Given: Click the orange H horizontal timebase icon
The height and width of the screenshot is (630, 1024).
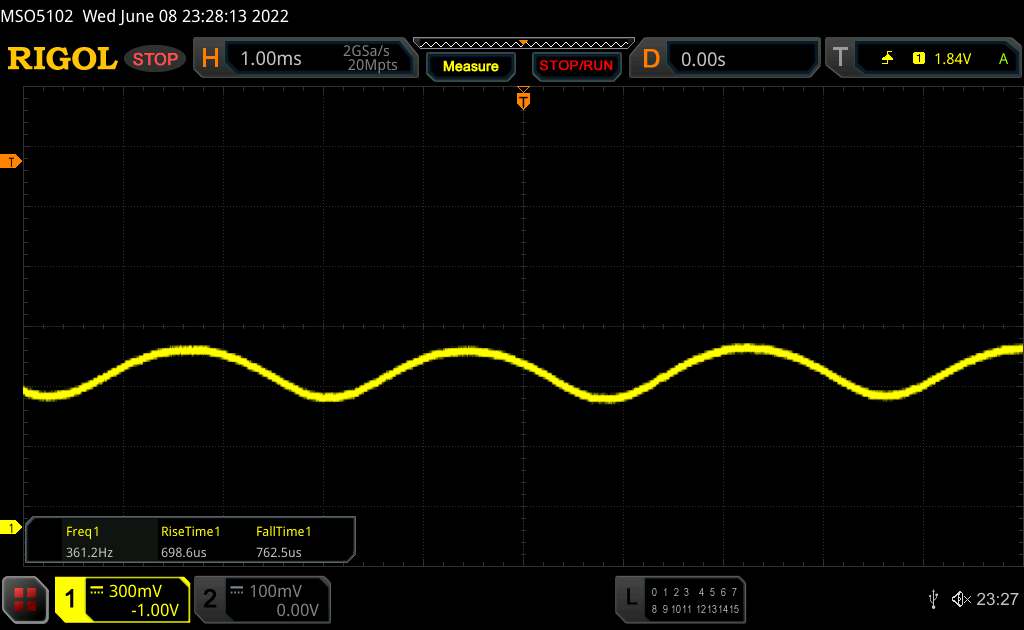Looking at the screenshot, I should [210, 59].
